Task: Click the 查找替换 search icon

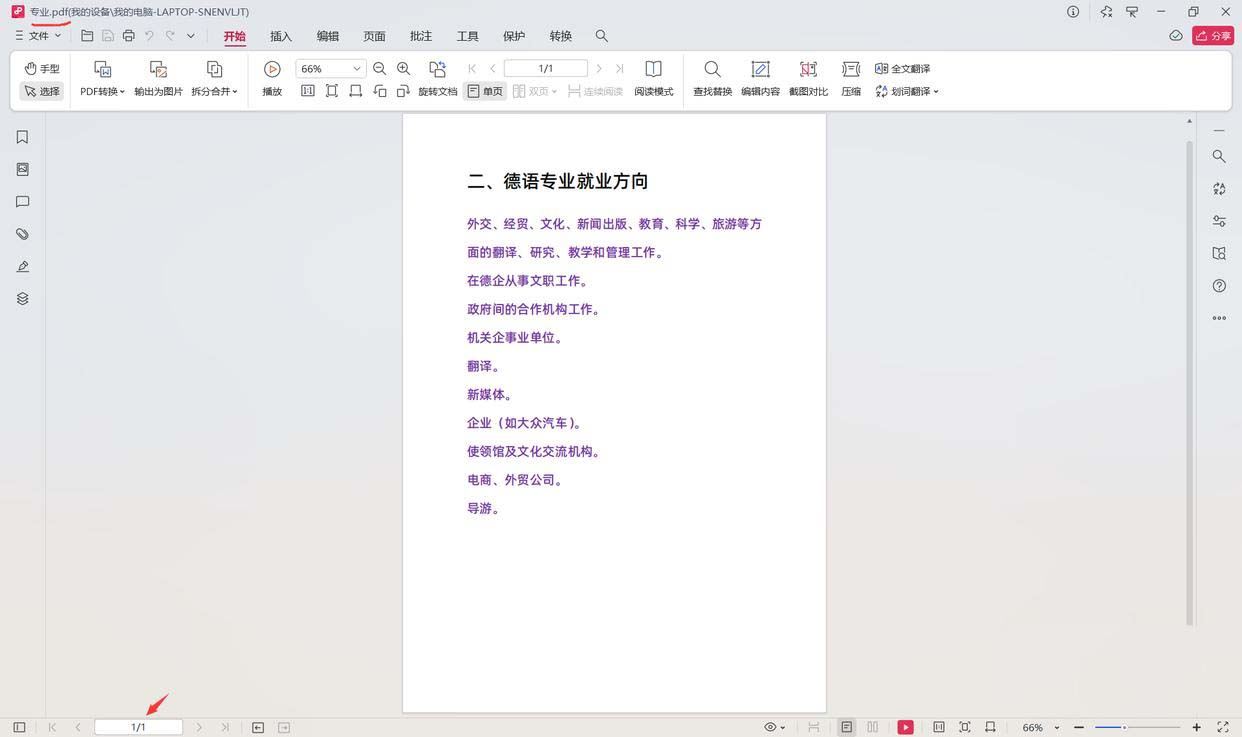Action: (x=712, y=69)
